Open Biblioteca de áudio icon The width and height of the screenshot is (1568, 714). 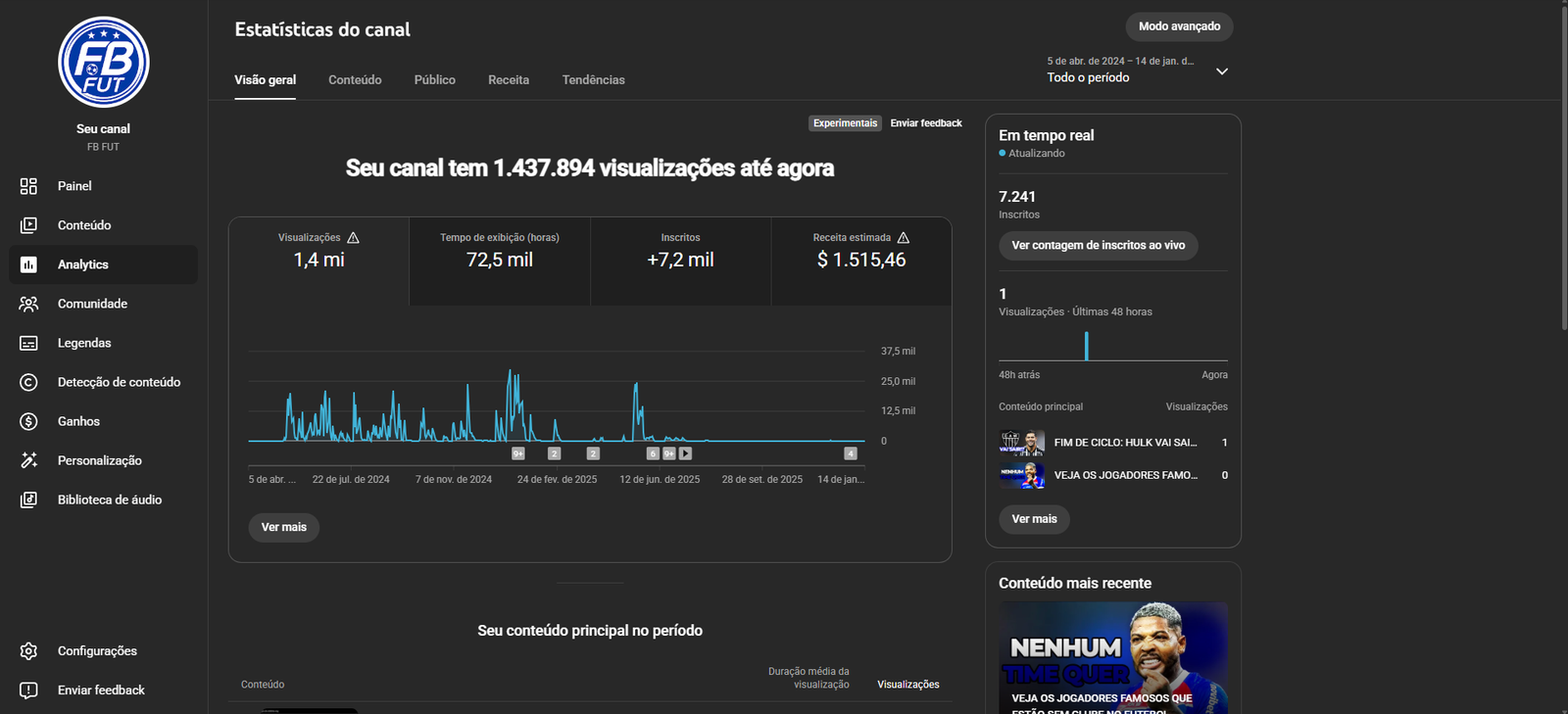tap(28, 500)
